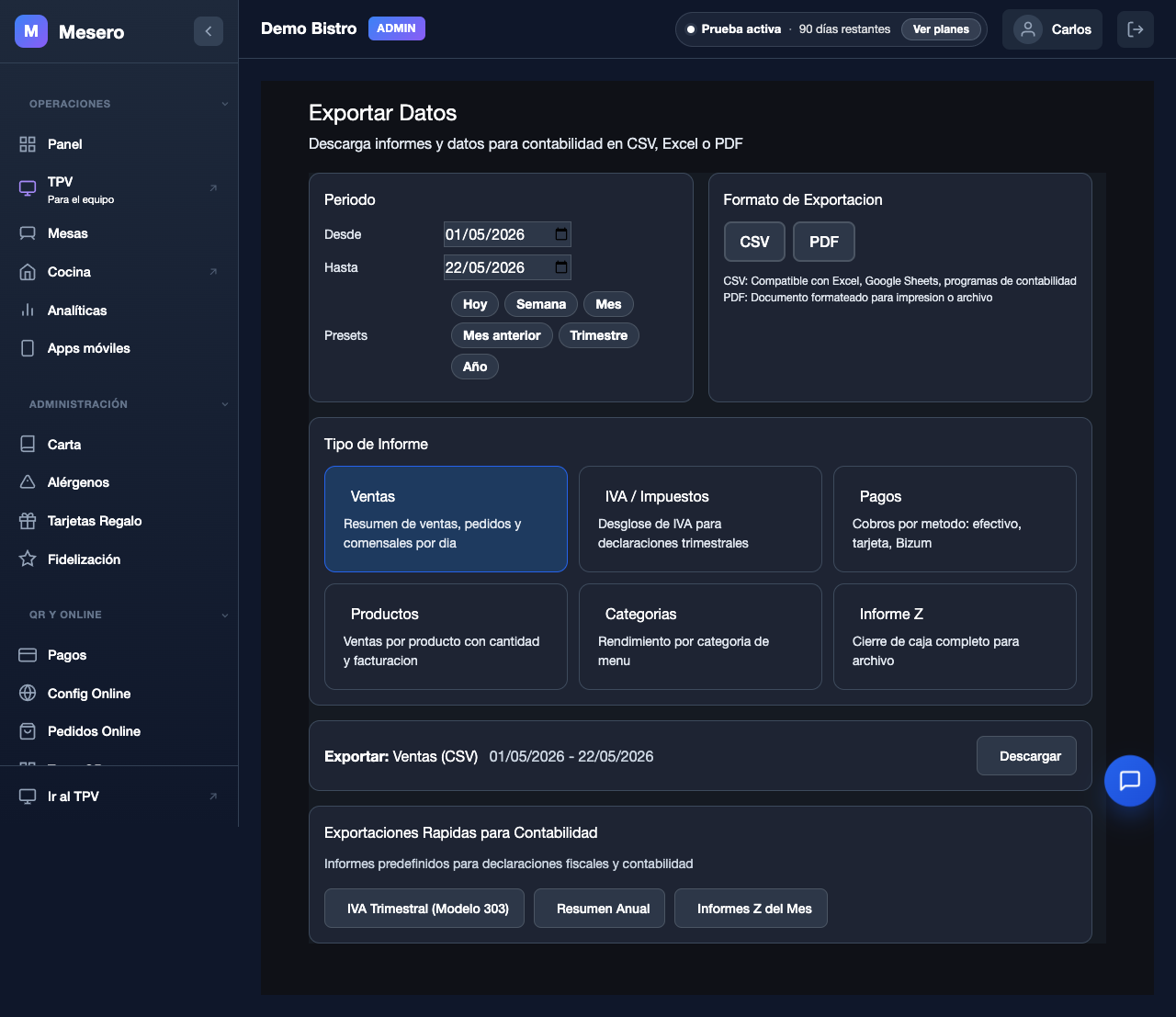Apply the Trimestre preset
The image size is (1176, 1017).
tap(599, 335)
